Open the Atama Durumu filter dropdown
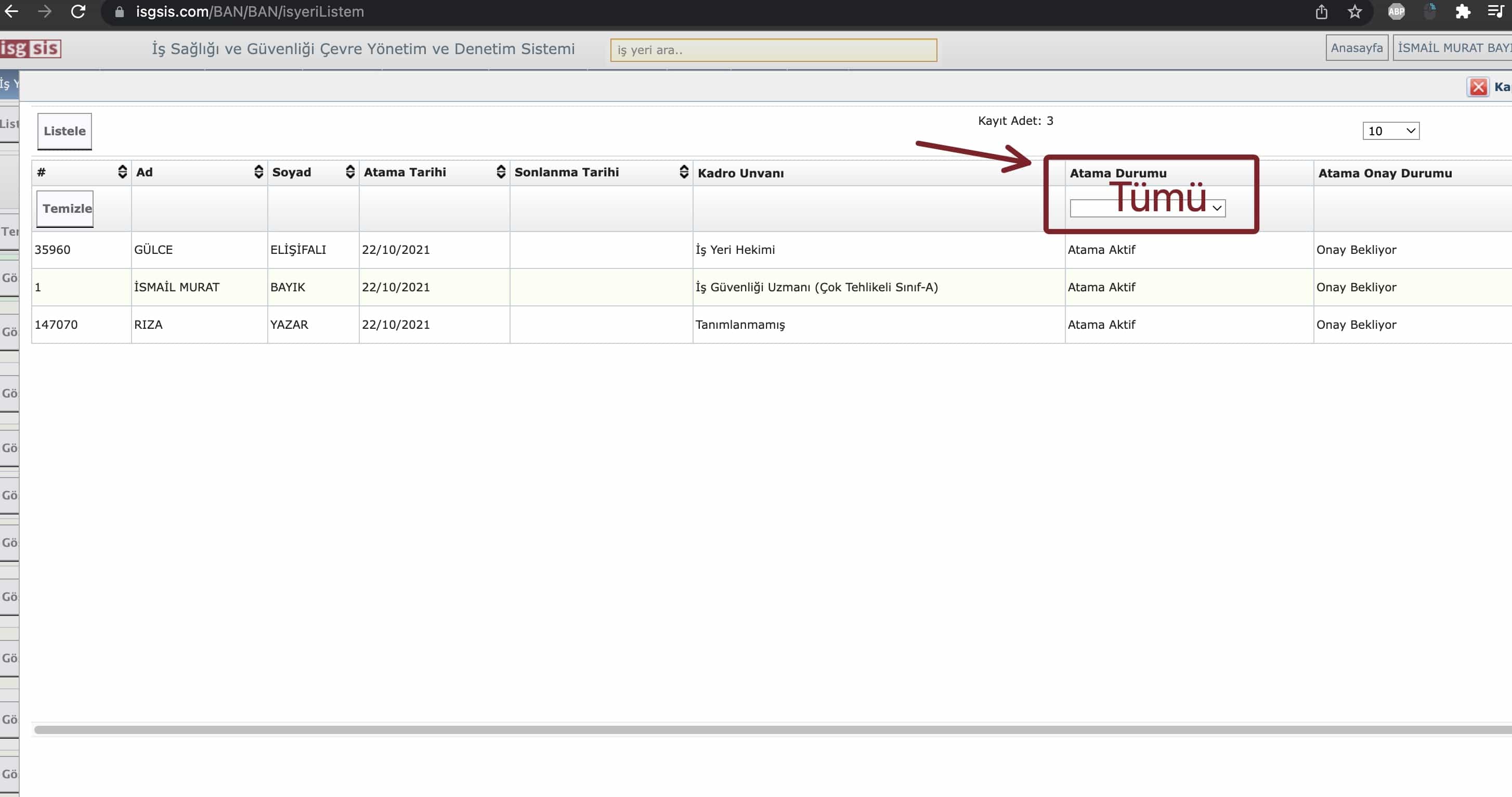1512x797 pixels. 1147,208
